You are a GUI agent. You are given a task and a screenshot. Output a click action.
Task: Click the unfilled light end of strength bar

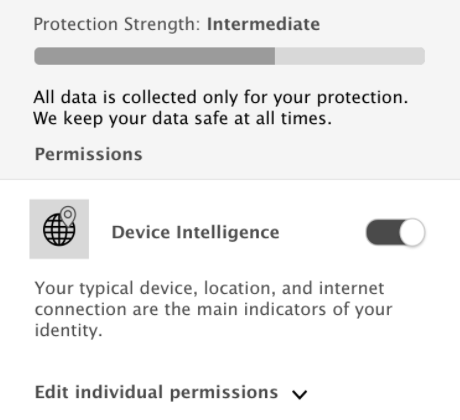[350, 56]
